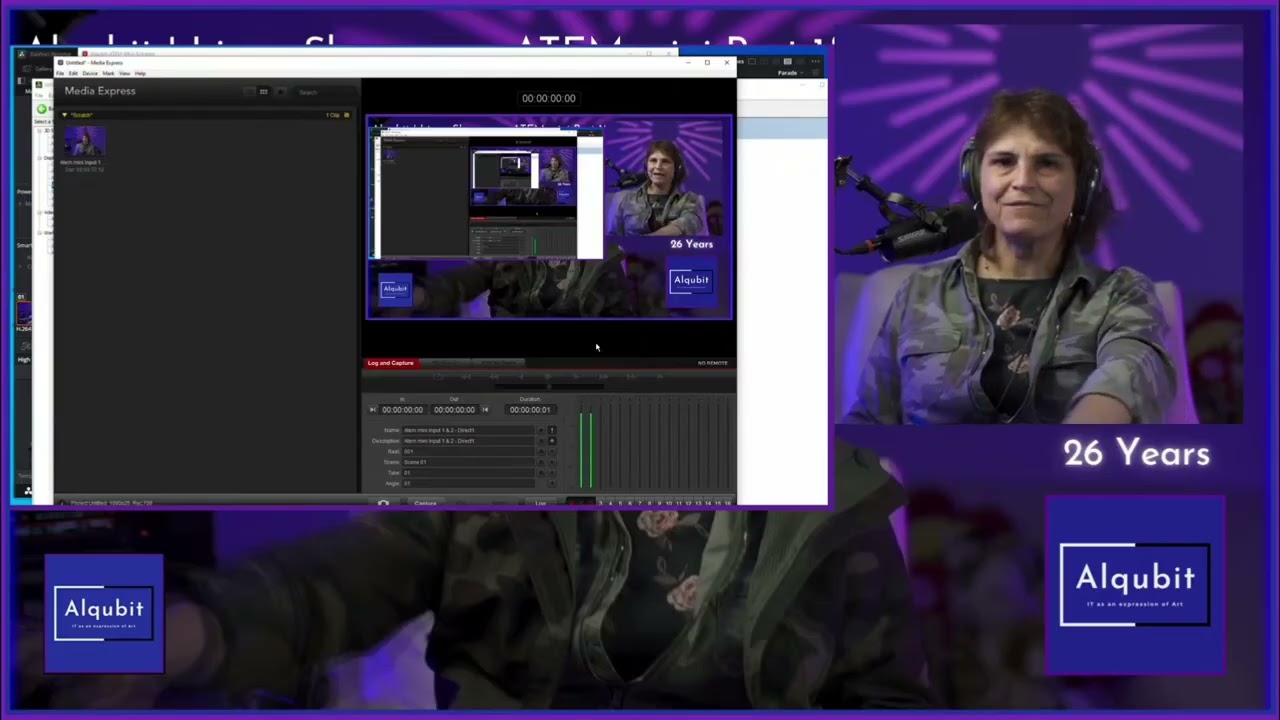
Task: Click the Mark Out button
Action: (x=485, y=410)
